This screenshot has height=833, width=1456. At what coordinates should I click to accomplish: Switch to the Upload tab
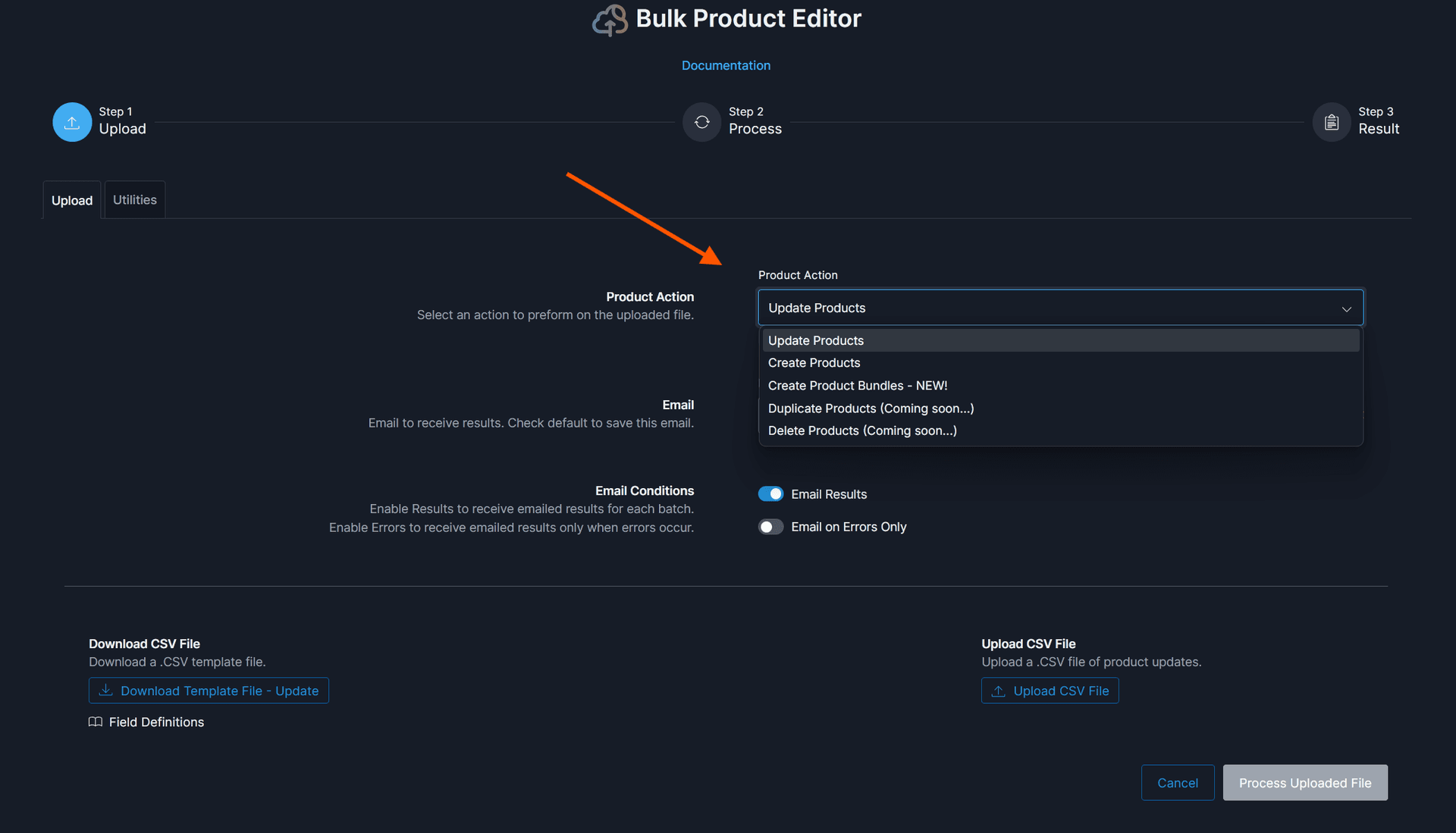[x=71, y=200]
